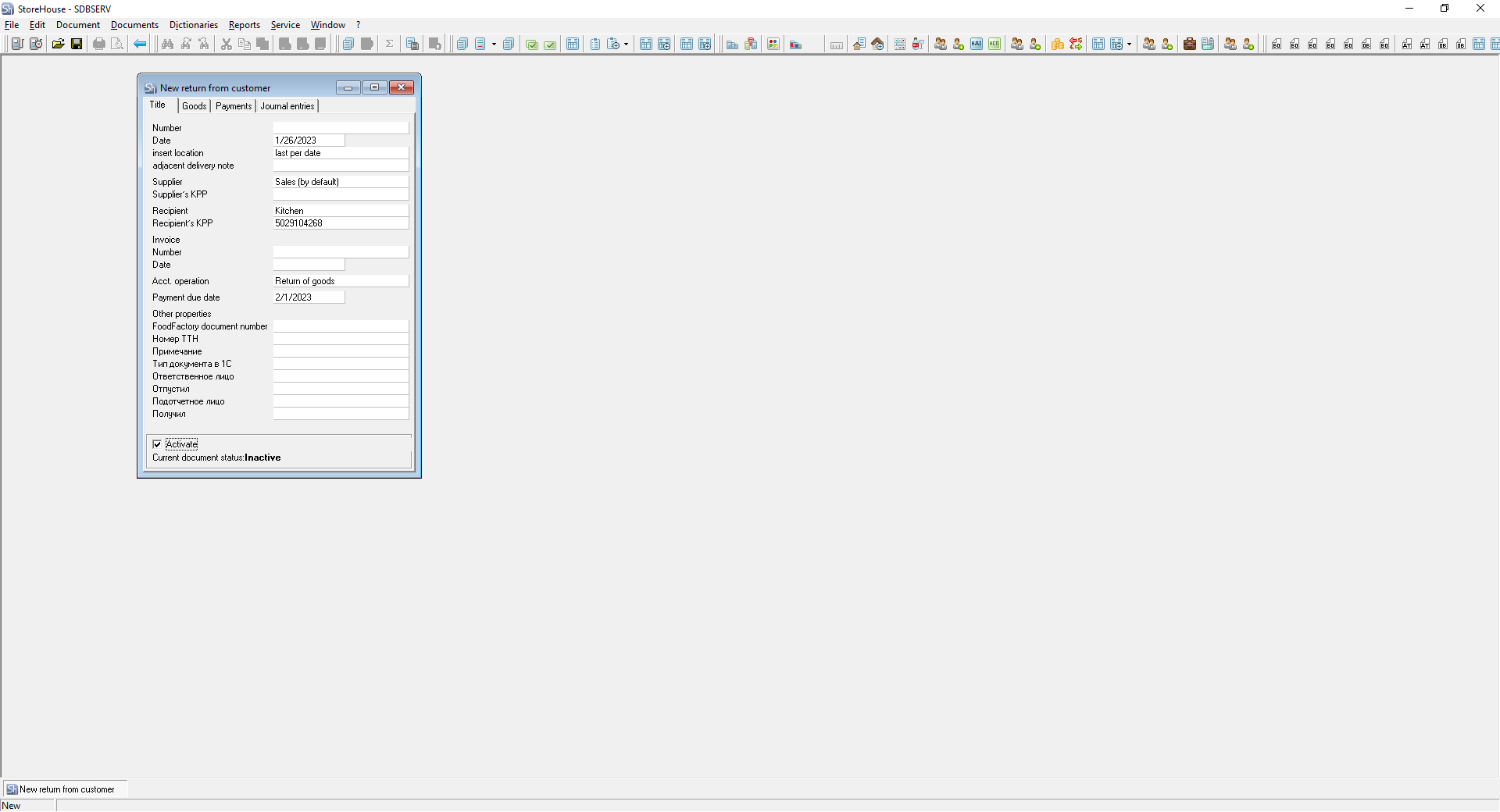Expand the dropdown arrow left of the briefcase group
Image resolution: width=1500 pixels, height=812 pixels.
1129,45
